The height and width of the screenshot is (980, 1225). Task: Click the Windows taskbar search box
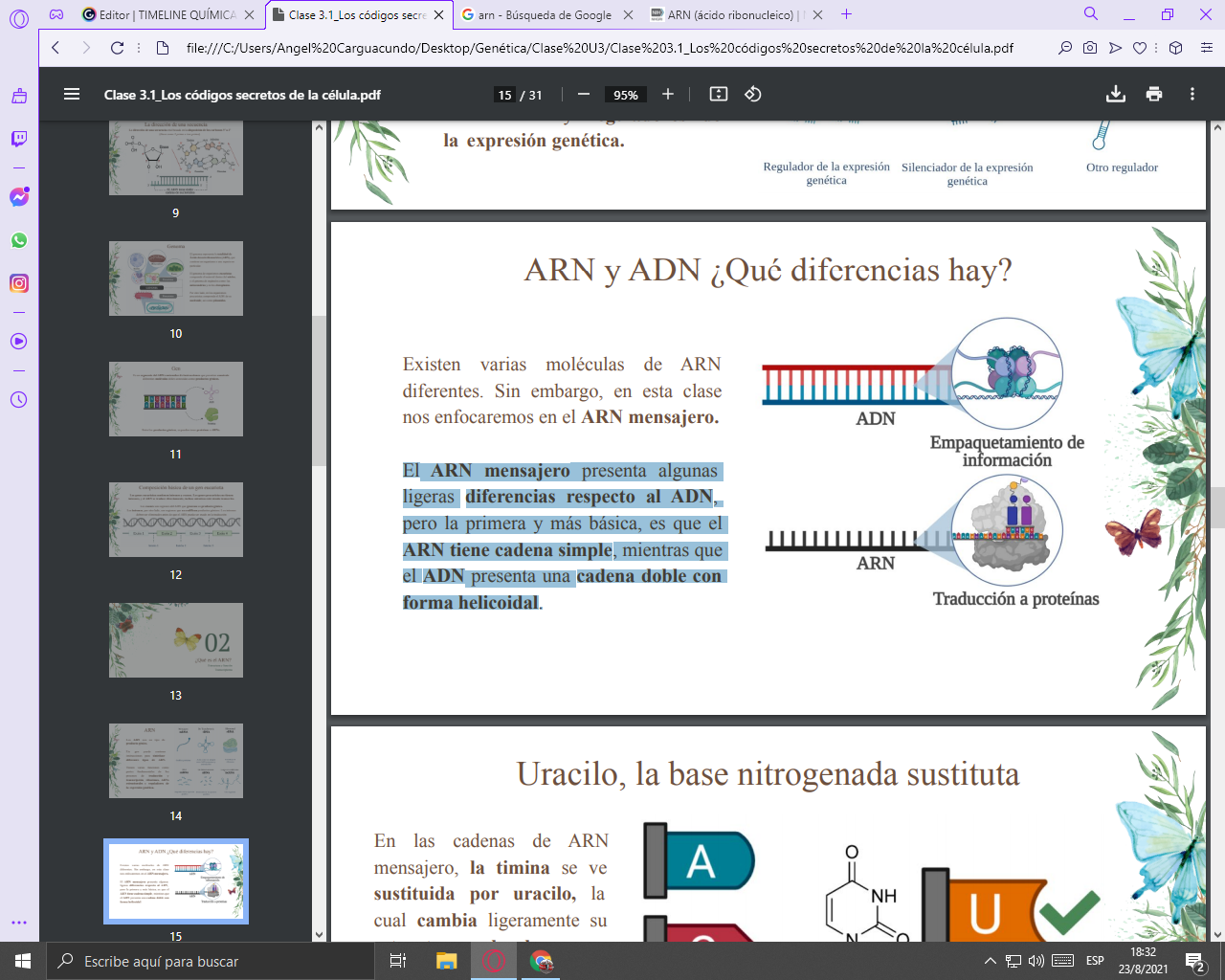click(x=211, y=961)
